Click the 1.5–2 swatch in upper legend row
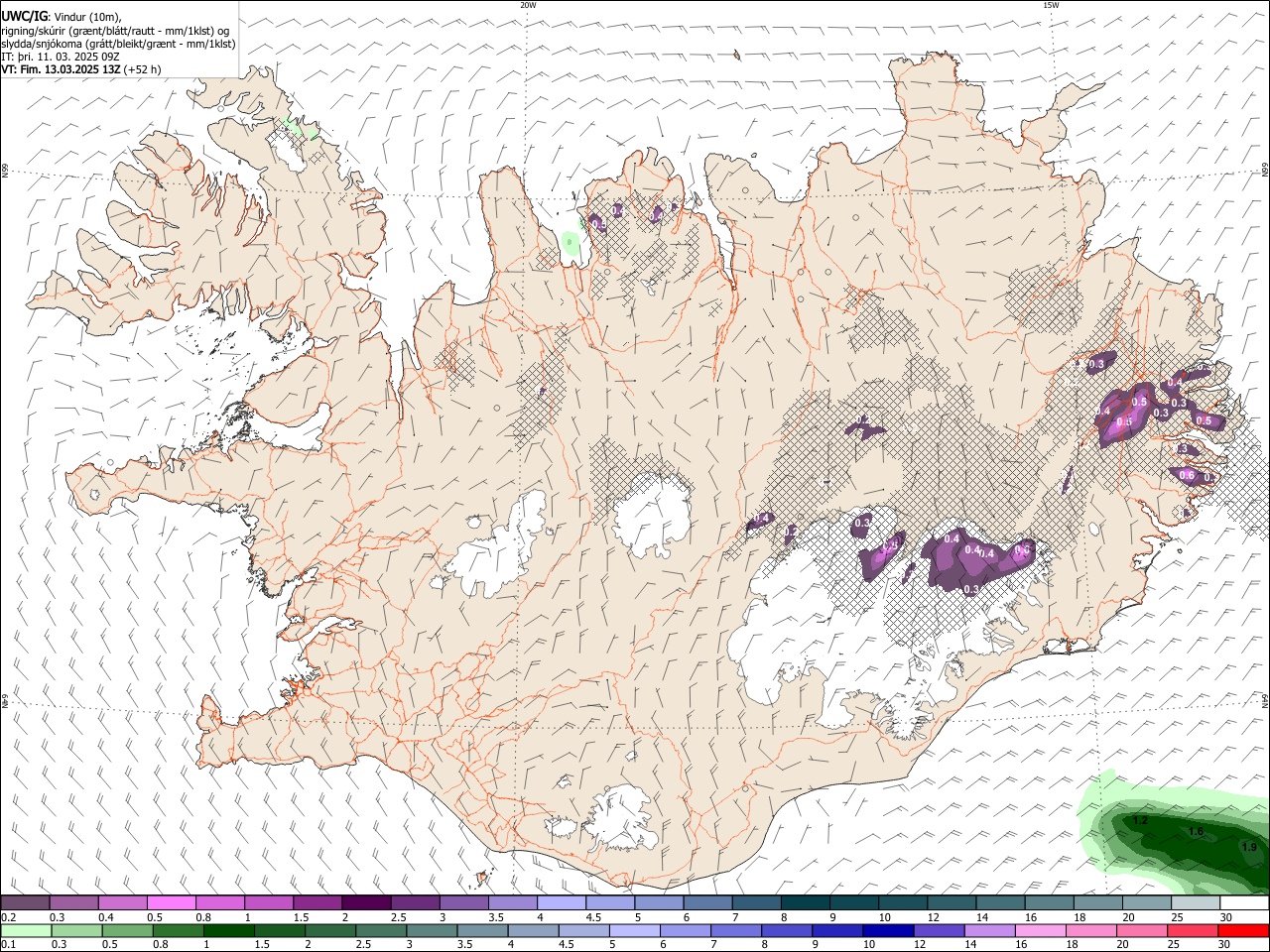 click(x=317, y=902)
